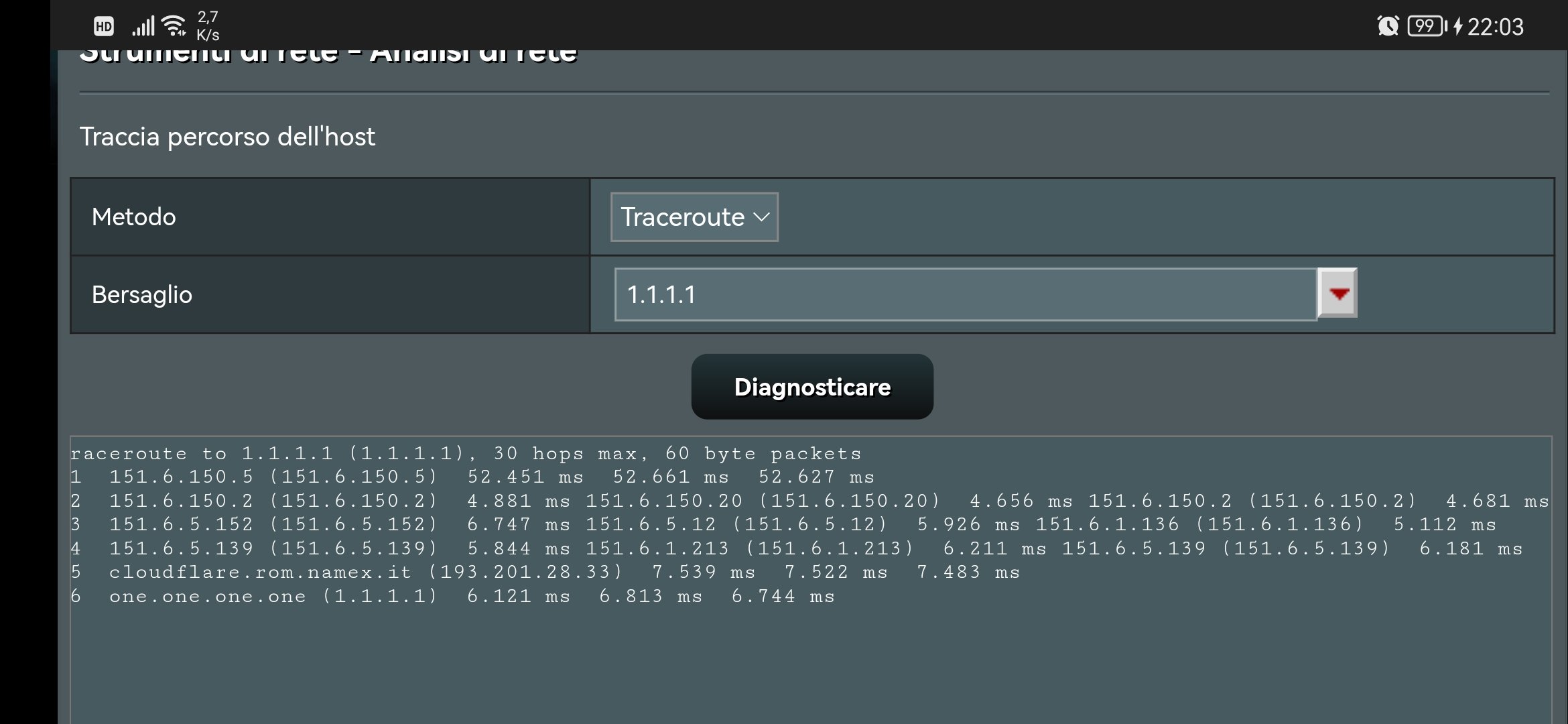This screenshot has width=1568, height=724.
Task: Tap the charging lightning bolt icon
Action: 1457,26
